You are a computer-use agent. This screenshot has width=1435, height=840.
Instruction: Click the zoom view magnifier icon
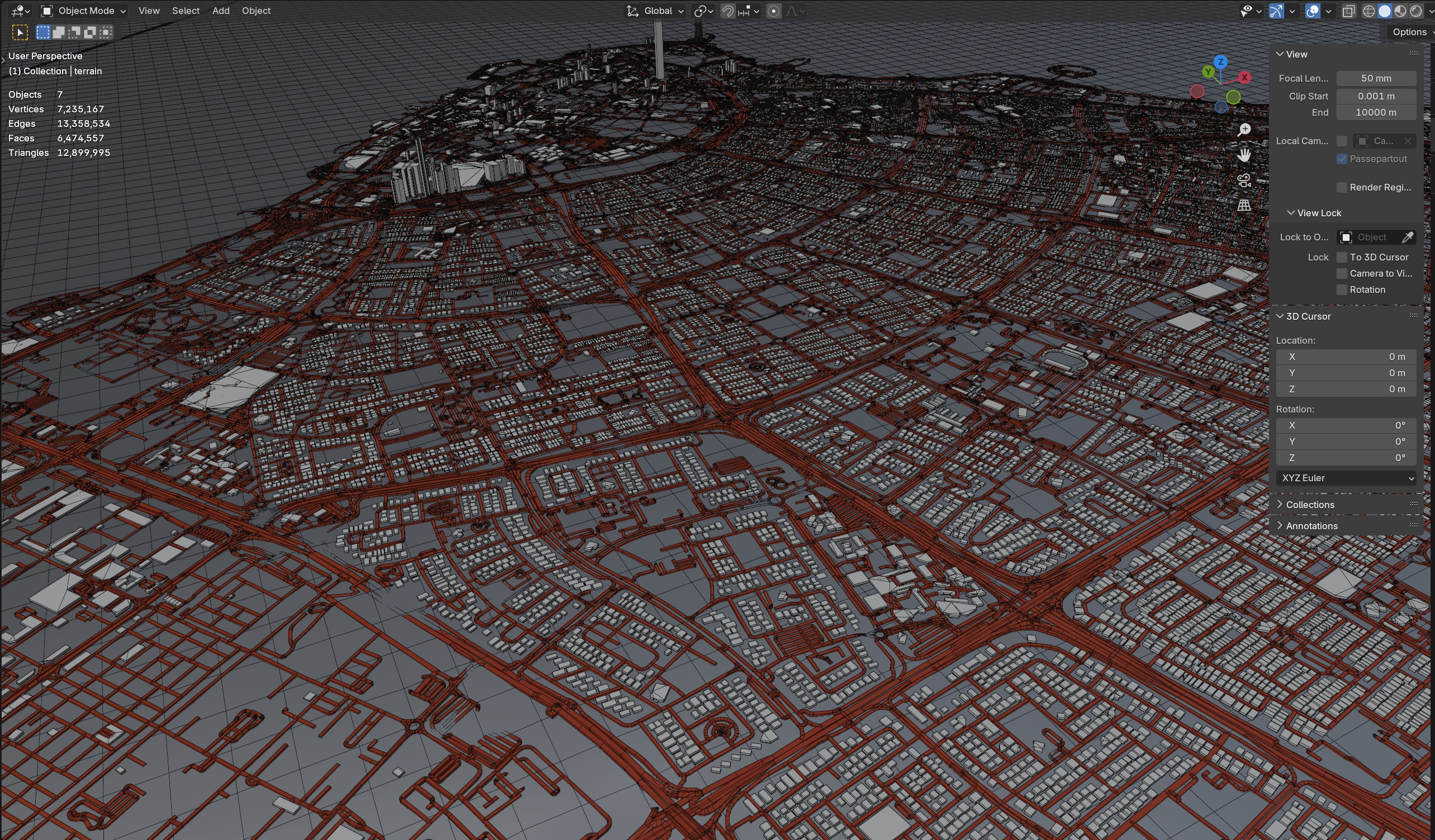coord(1245,130)
